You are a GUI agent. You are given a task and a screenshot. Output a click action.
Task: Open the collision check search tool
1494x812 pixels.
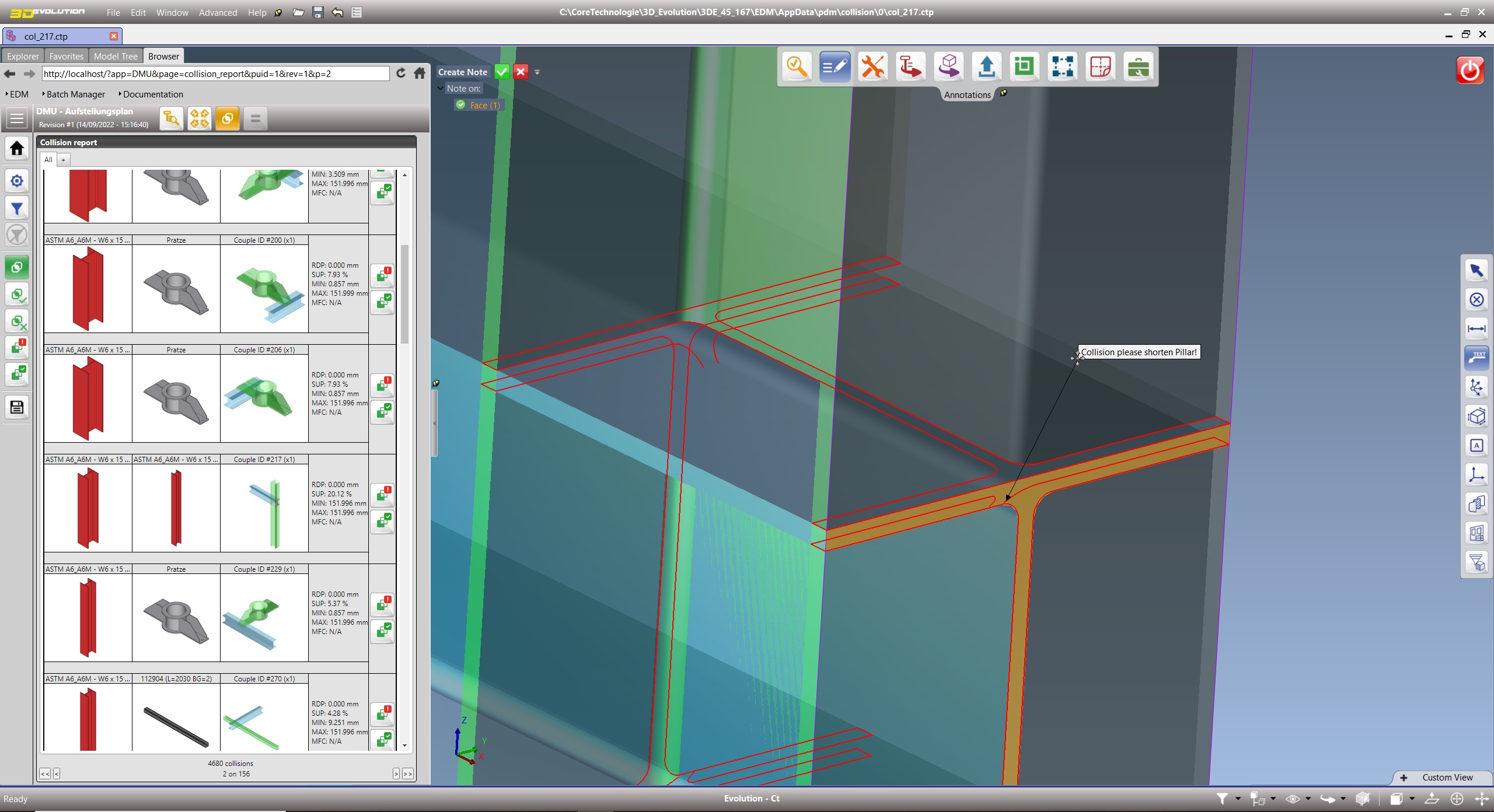797,66
